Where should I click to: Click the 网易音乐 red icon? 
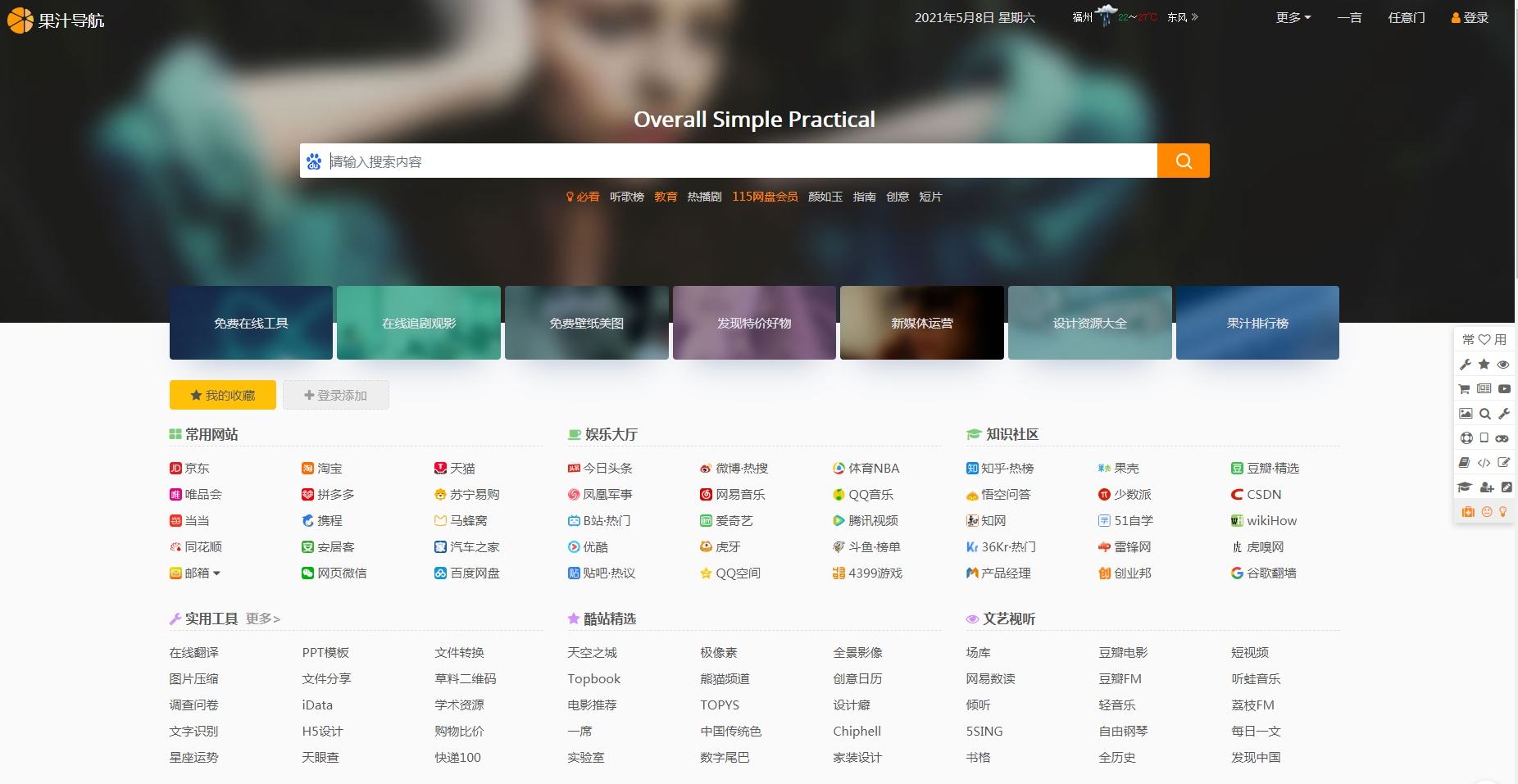pyautogui.click(x=706, y=495)
